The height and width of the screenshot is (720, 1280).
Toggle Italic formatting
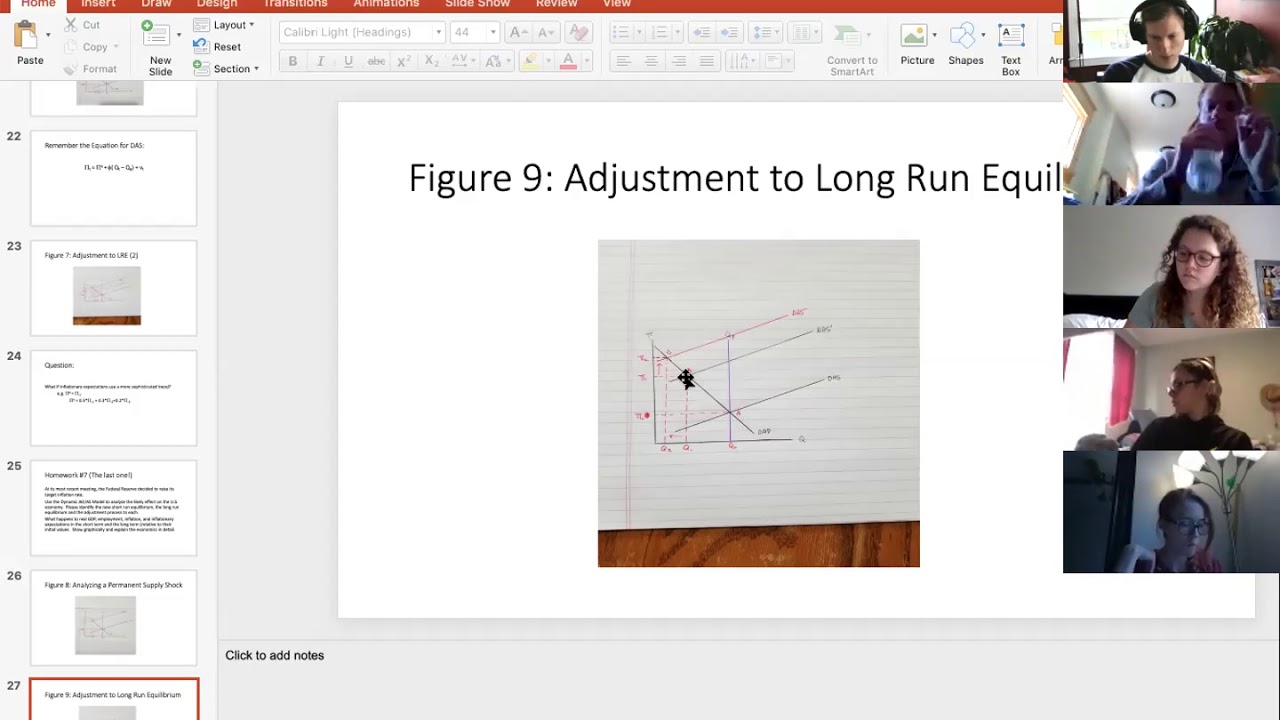coord(320,62)
